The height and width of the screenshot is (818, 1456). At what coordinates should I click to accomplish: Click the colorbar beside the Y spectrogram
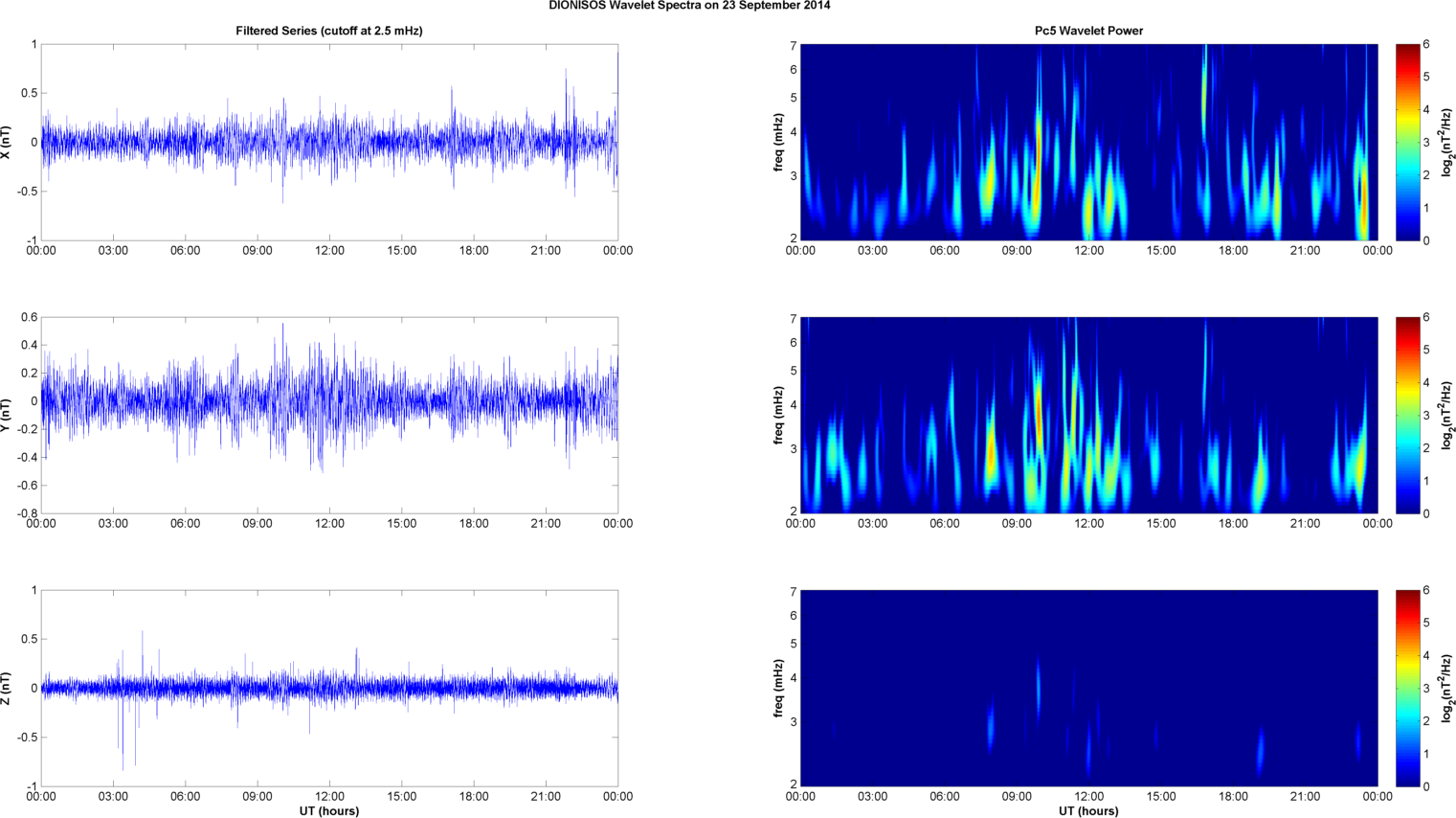click(x=1407, y=416)
